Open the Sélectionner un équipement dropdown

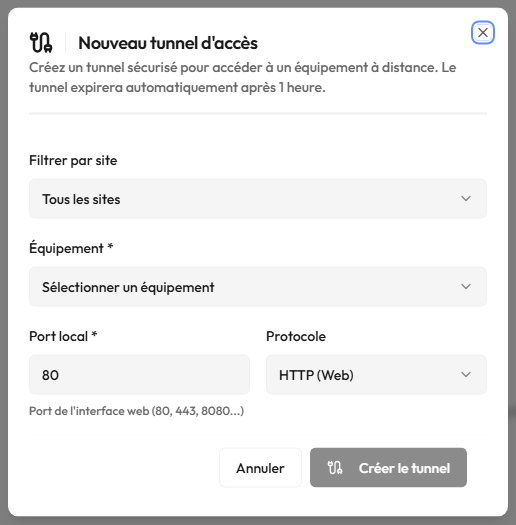click(258, 287)
